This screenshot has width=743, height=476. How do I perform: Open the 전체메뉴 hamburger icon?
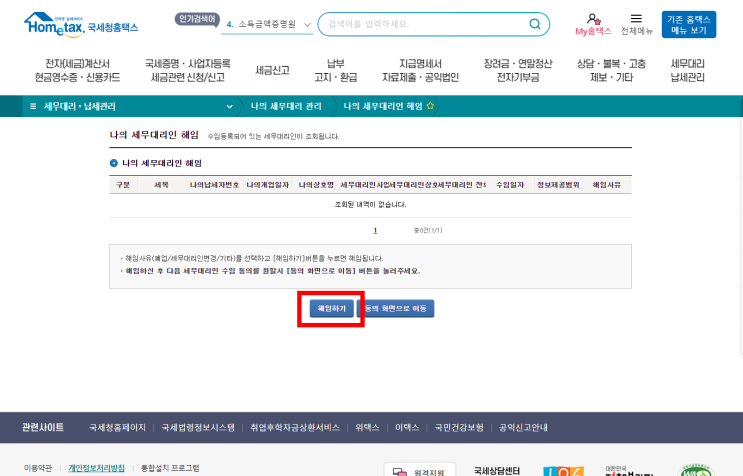(x=636, y=25)
